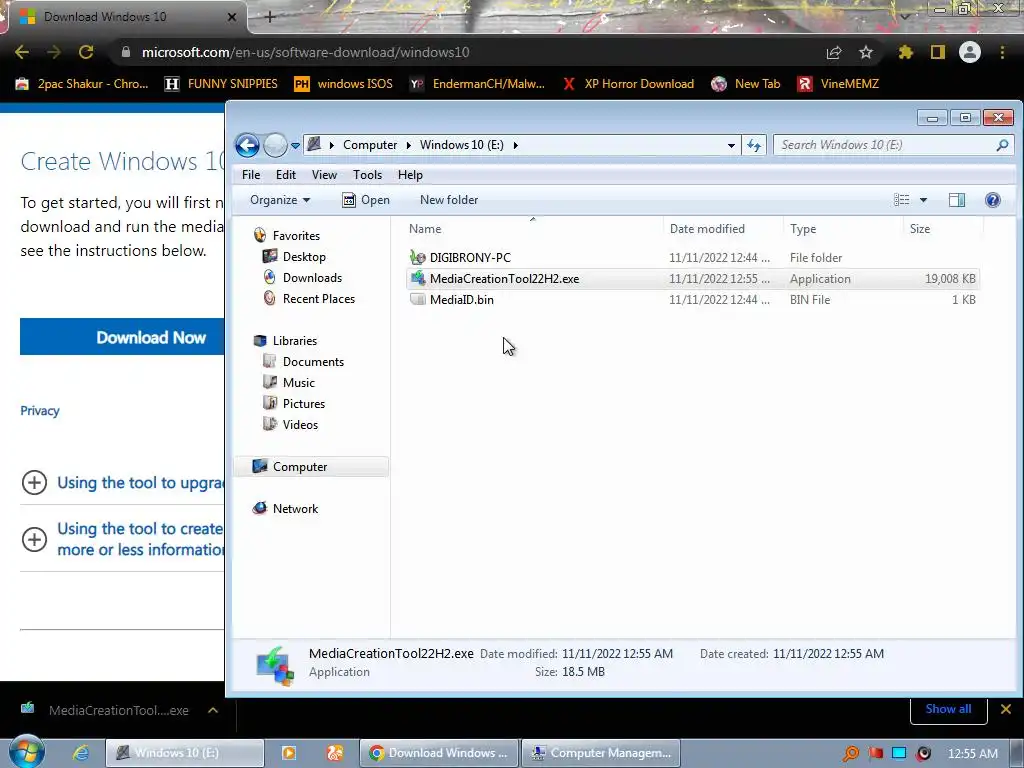Viewport: 1024px width, 768px height.
Task: Expand the arrow after Computer in breadcrumb
Action: pyautogui.click(x=408, y=145)
